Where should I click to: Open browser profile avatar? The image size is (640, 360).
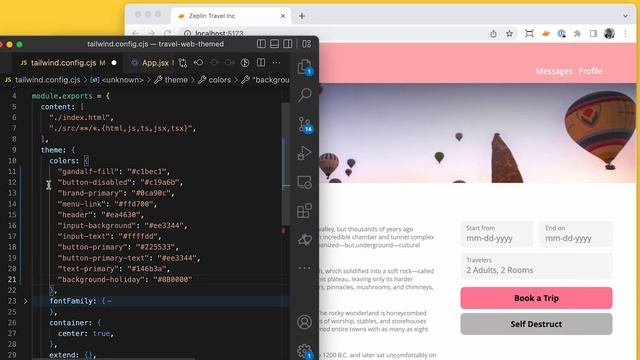pos(609,33)
